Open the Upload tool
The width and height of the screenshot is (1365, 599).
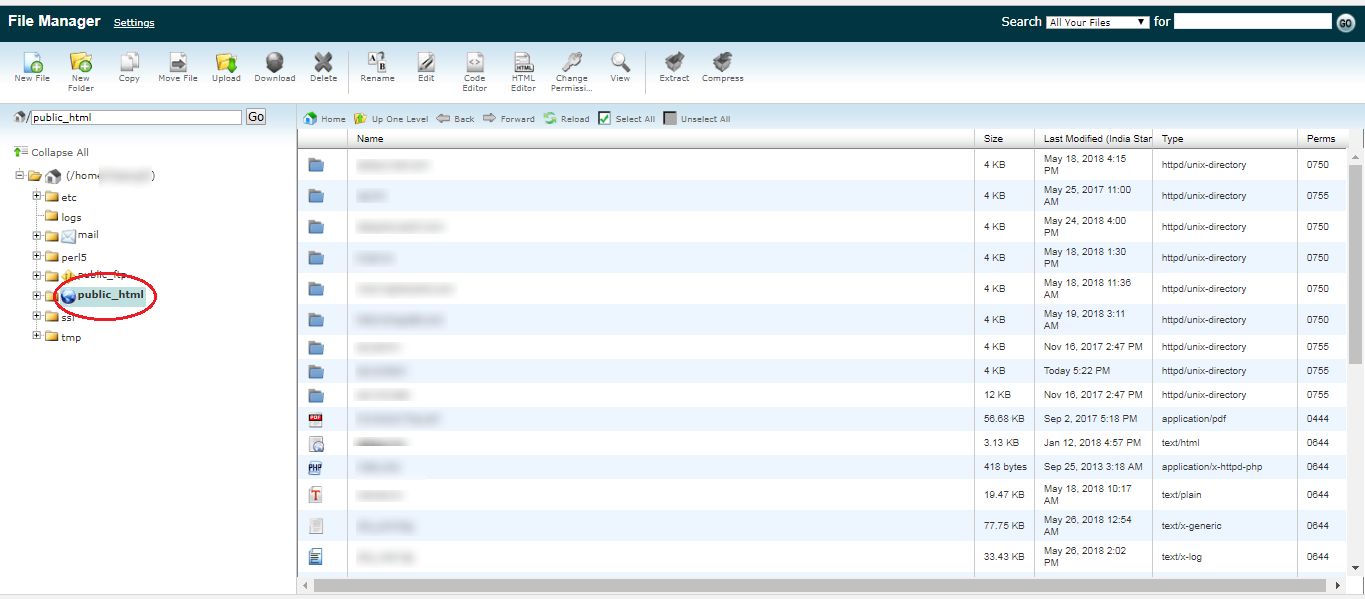226,67
